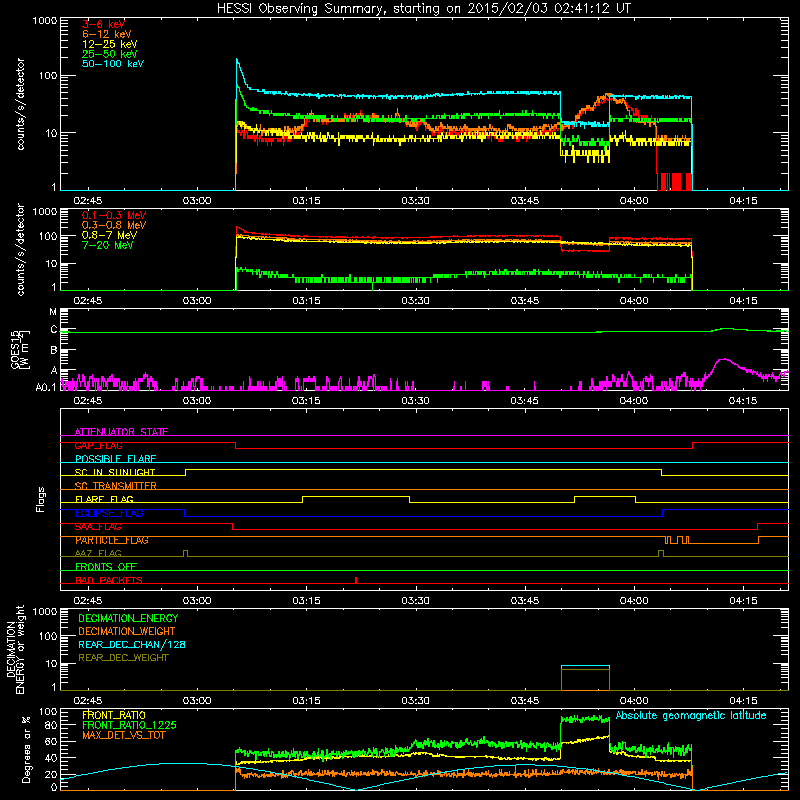Screen dimensions: 800x800
Task: Click the DECIMATION ENERGY or weight axis title
Action: coord(15,649)
